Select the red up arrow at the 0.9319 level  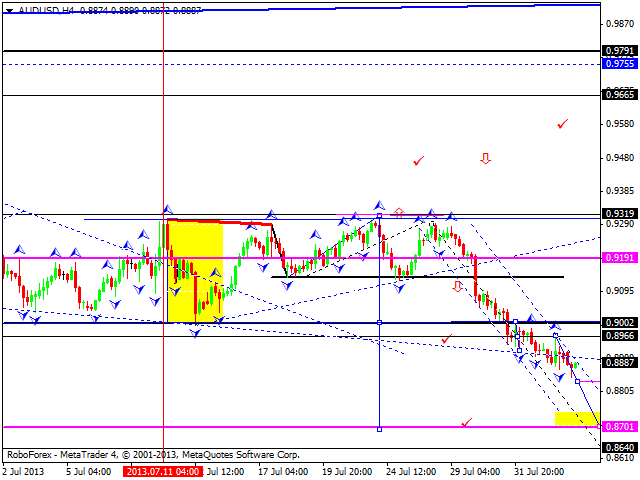point(398,212)
